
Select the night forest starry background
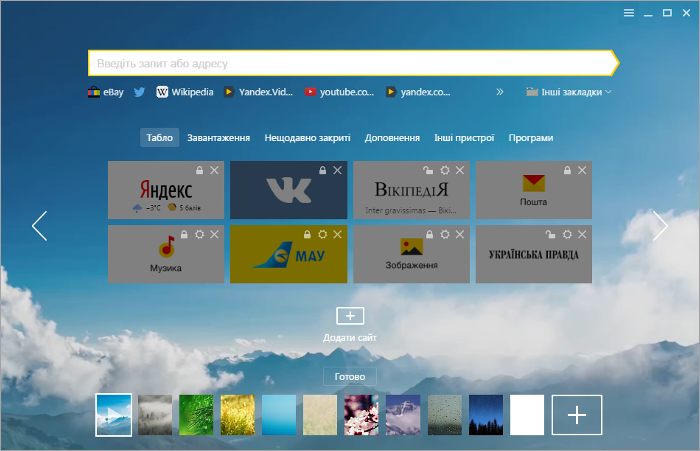(486, 415)
